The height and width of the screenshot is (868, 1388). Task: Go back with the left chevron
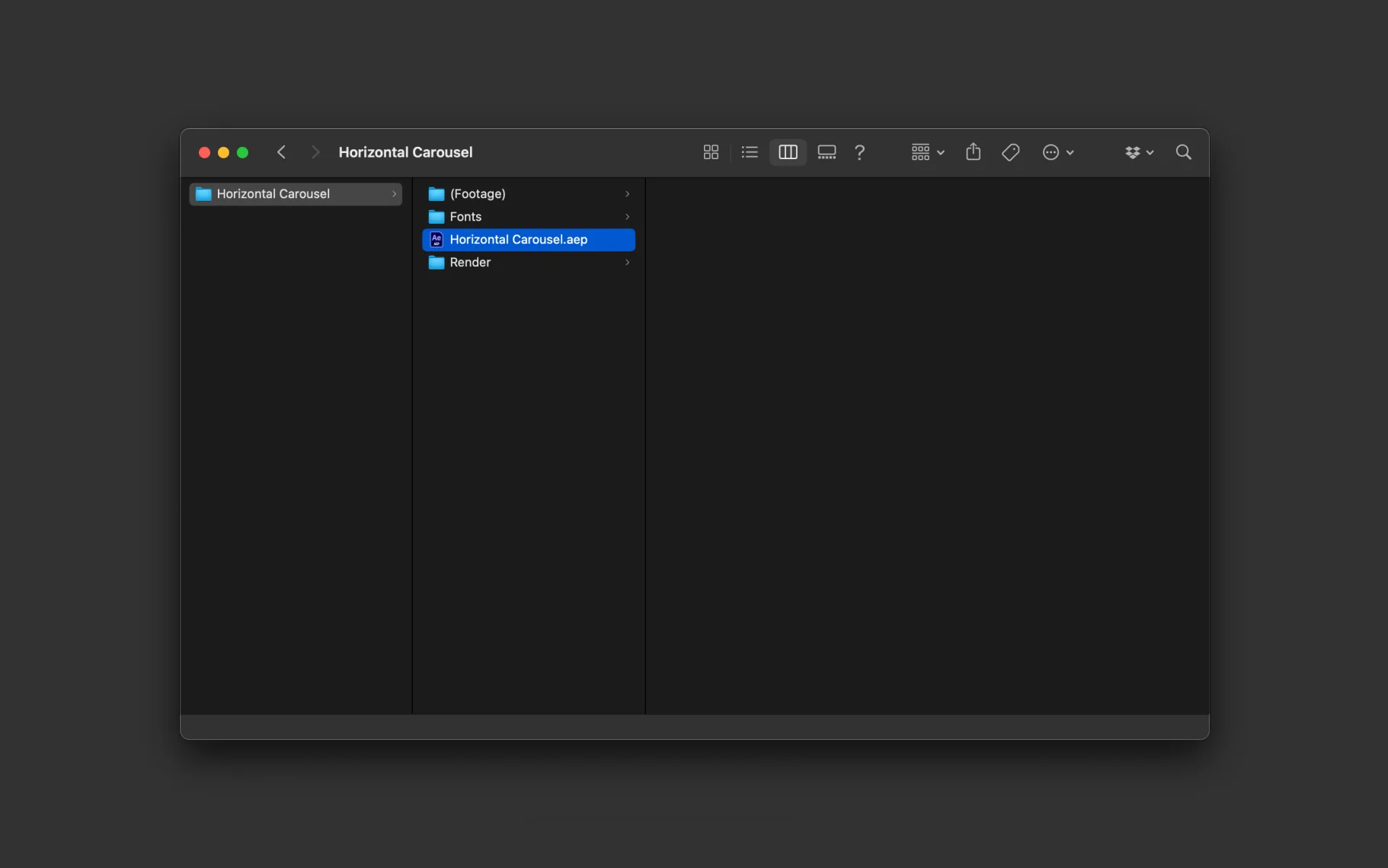(281, 152)
